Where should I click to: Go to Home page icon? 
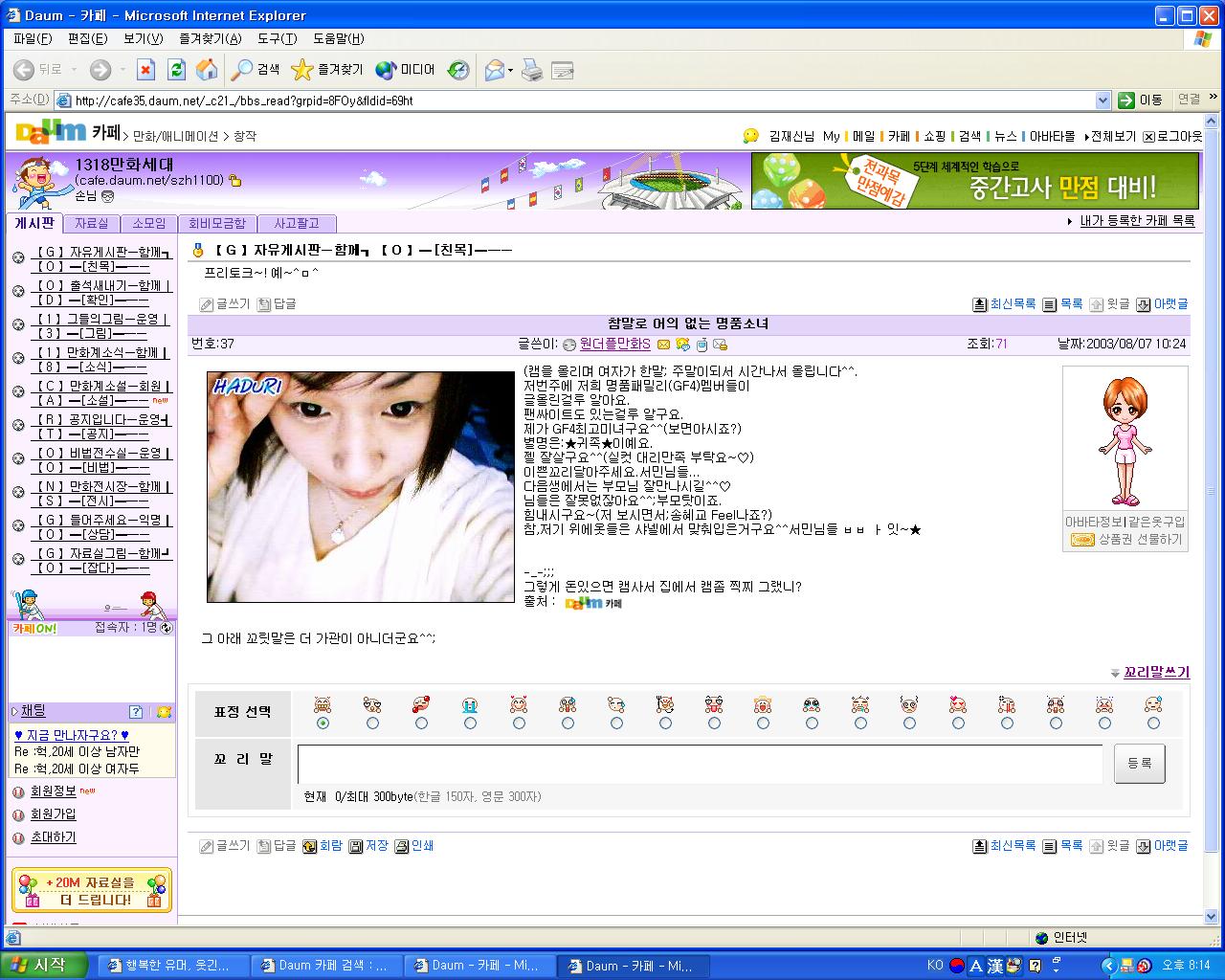207,69
